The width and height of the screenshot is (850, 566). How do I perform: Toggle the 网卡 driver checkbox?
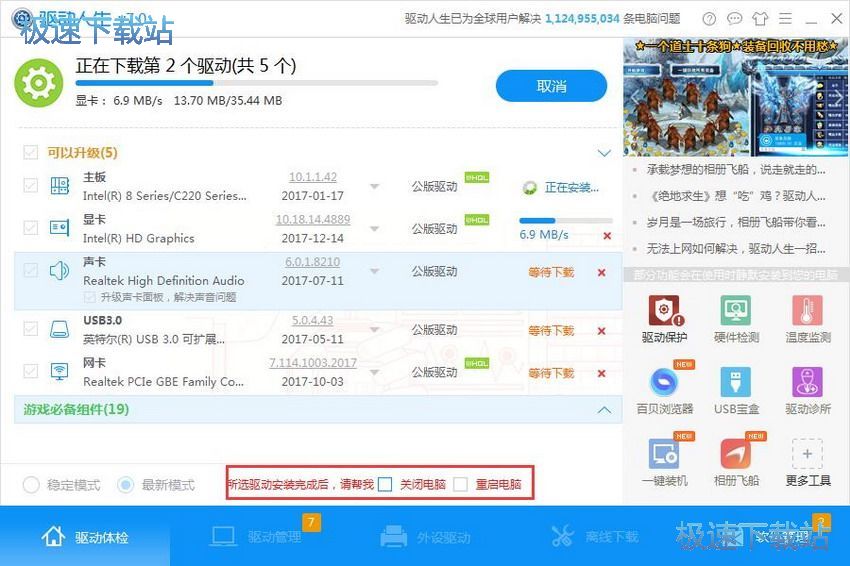(30, 372)
